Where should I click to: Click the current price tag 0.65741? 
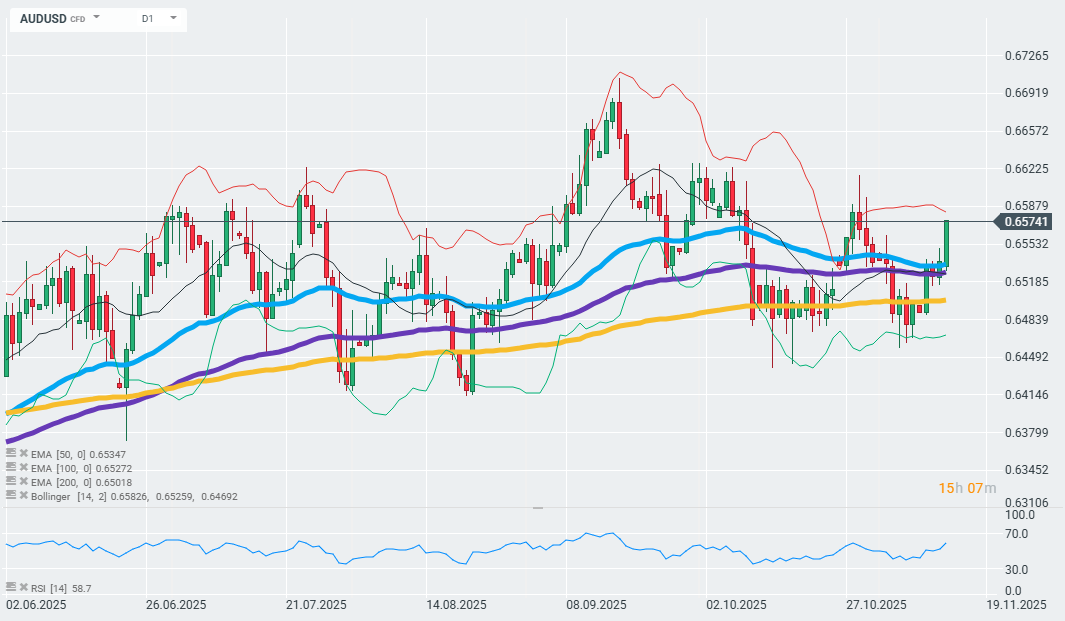[1024, 221]
